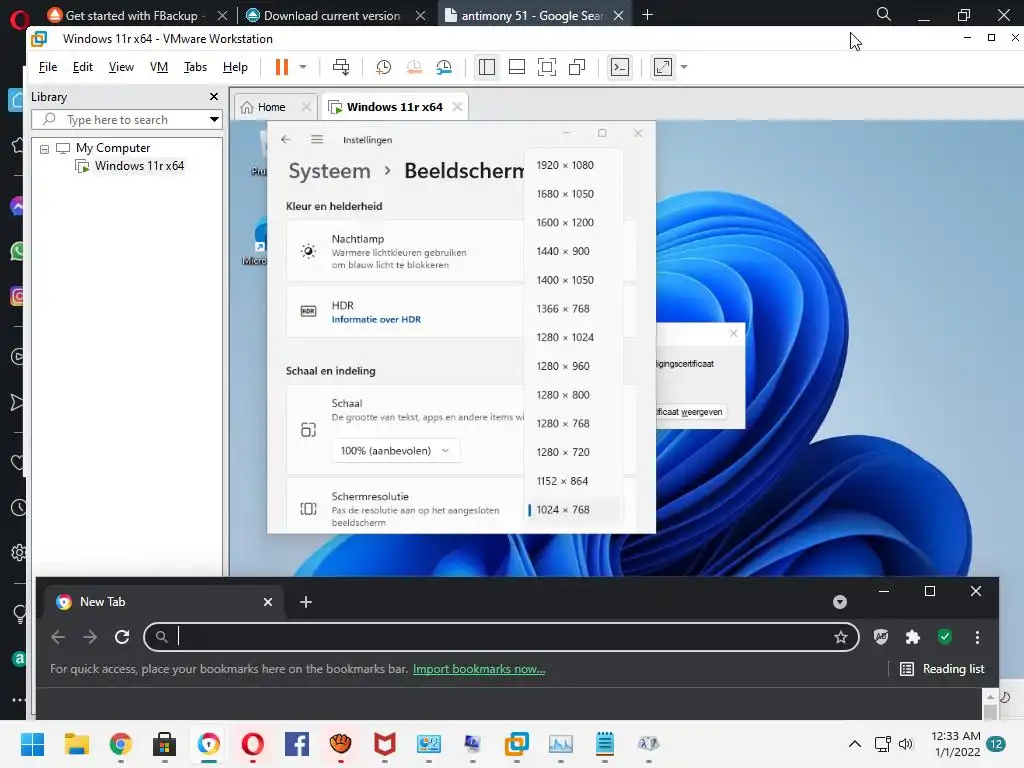
Task: Open the Chrome tab search dropdown
Action: coord(840,602)
